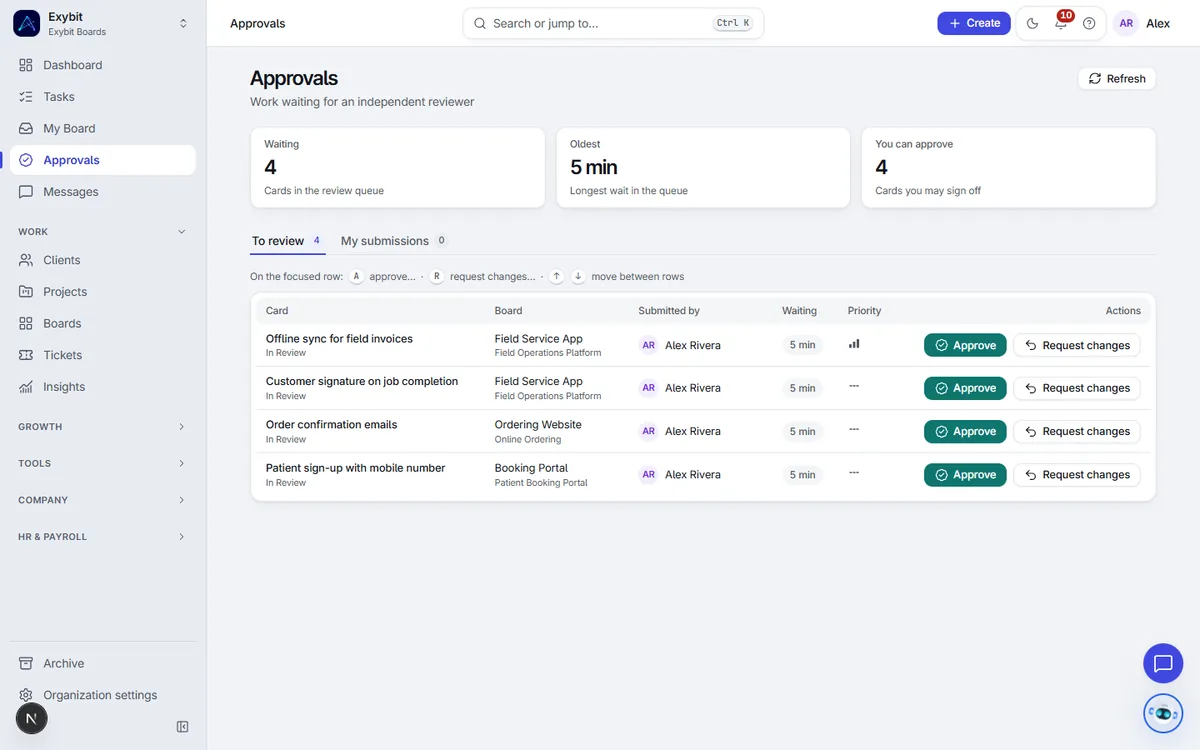
Task: Expand the TOOLS section
Action: click(103, 463)
